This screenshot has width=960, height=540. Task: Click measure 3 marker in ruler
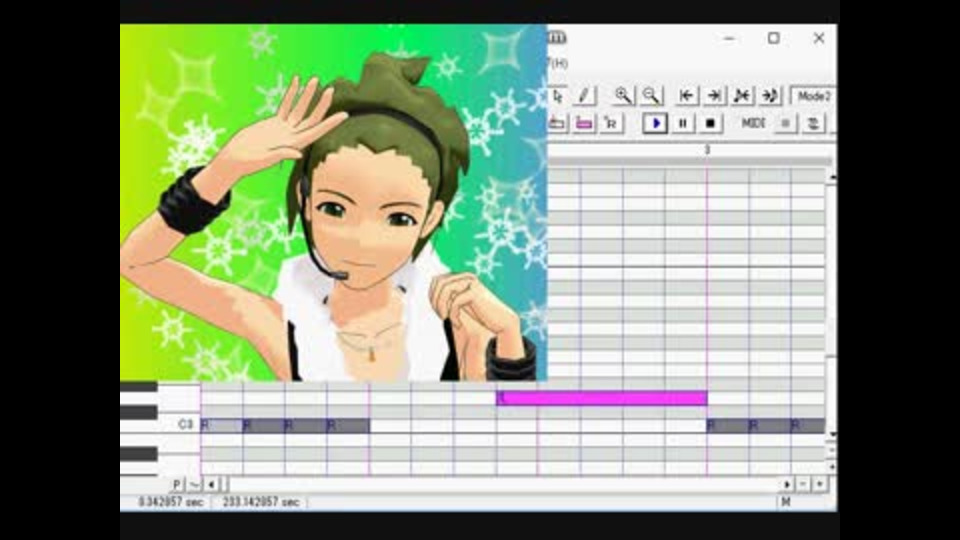(x=707, y=150)
